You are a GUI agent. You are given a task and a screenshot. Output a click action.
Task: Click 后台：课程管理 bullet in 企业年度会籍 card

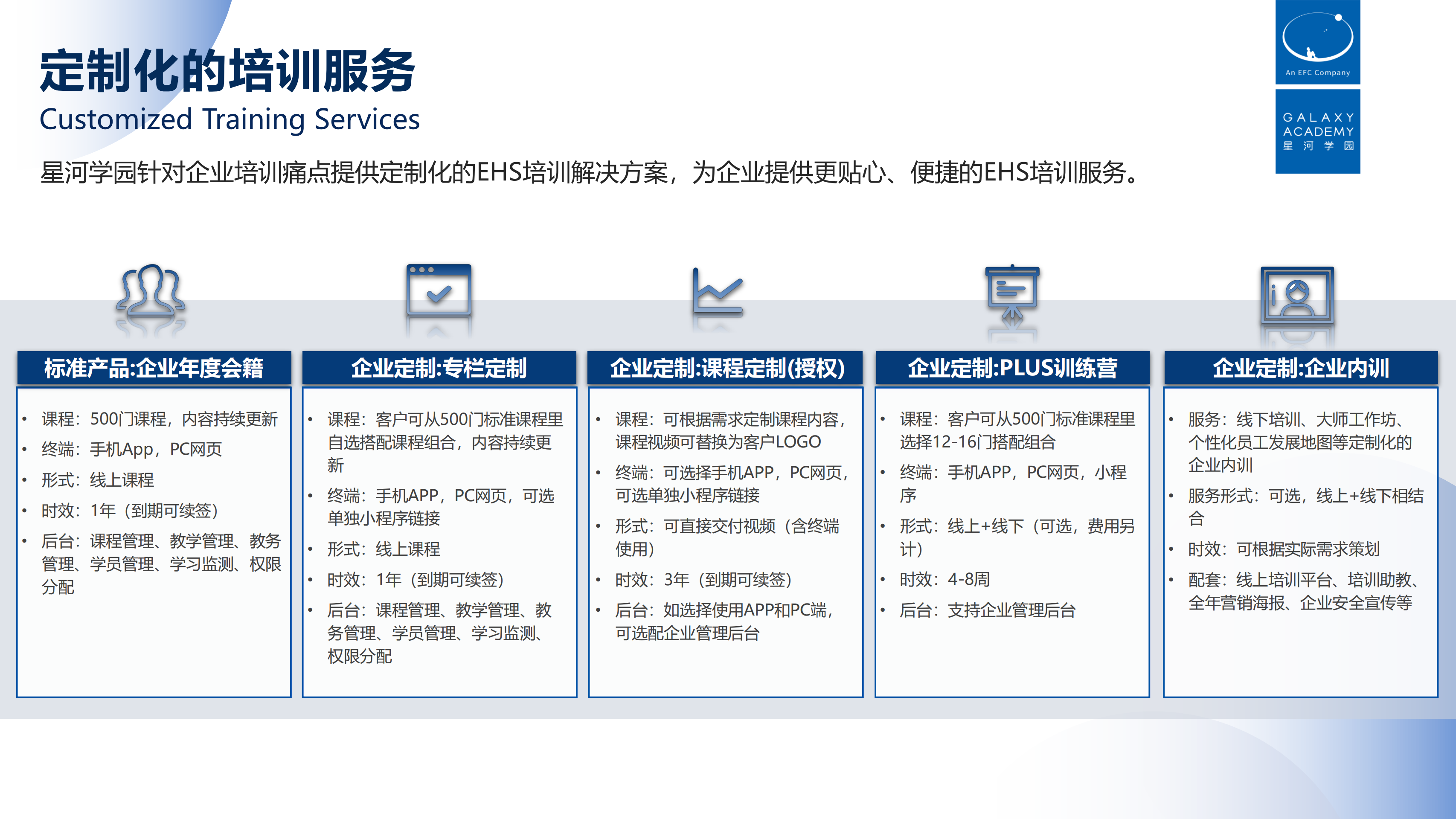161,564
